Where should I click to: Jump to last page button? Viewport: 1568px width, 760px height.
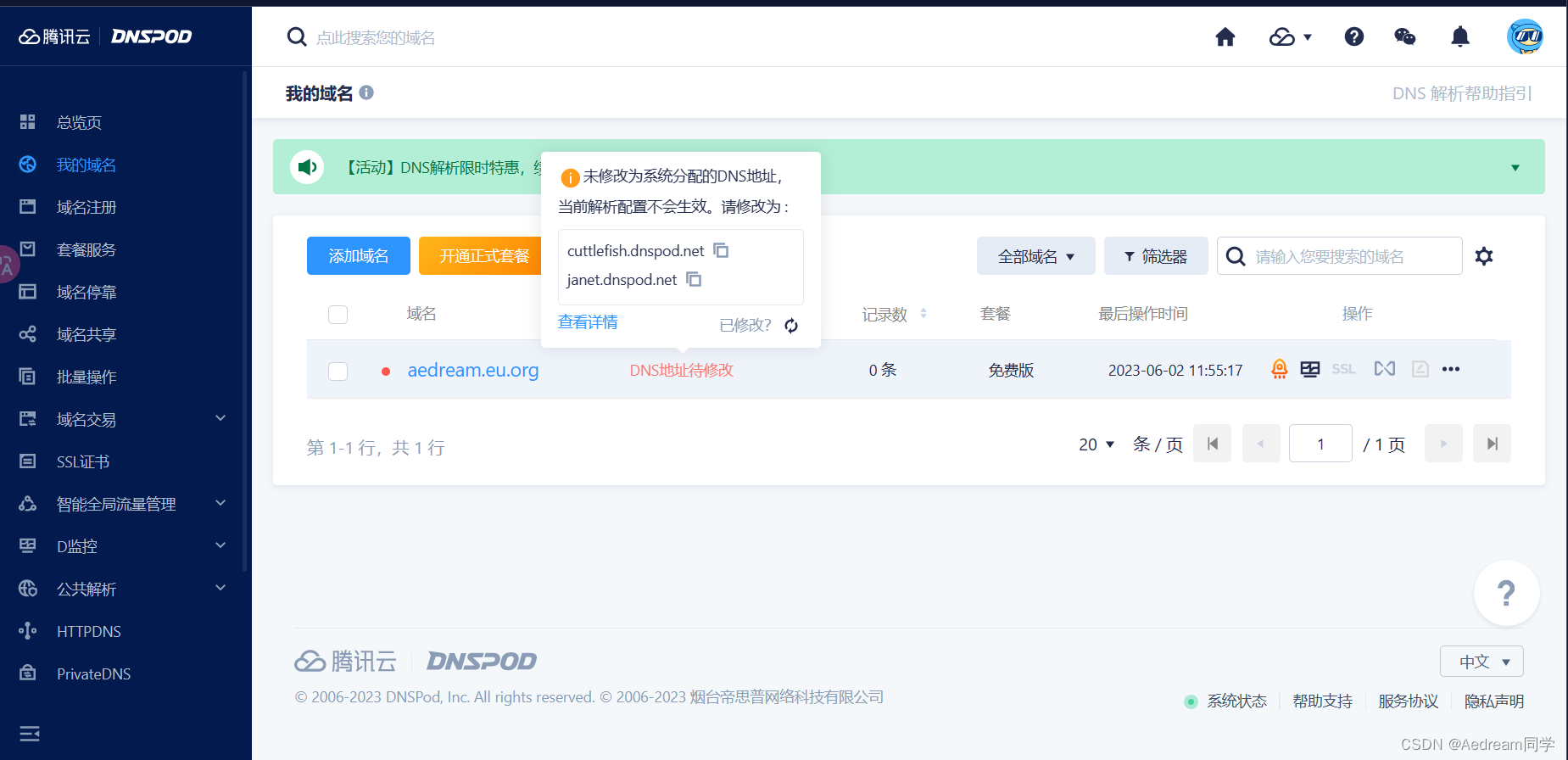[x=1492, y=444]
